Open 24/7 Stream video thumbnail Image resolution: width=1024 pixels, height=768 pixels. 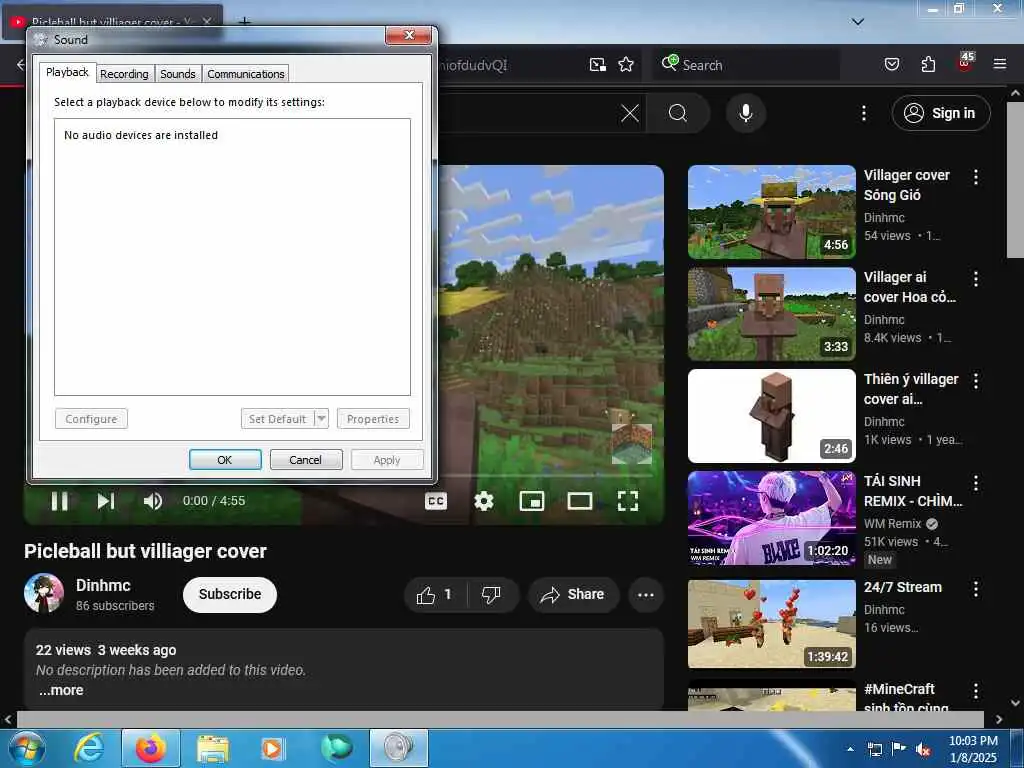pyautogui.click(x=771, y=624)
